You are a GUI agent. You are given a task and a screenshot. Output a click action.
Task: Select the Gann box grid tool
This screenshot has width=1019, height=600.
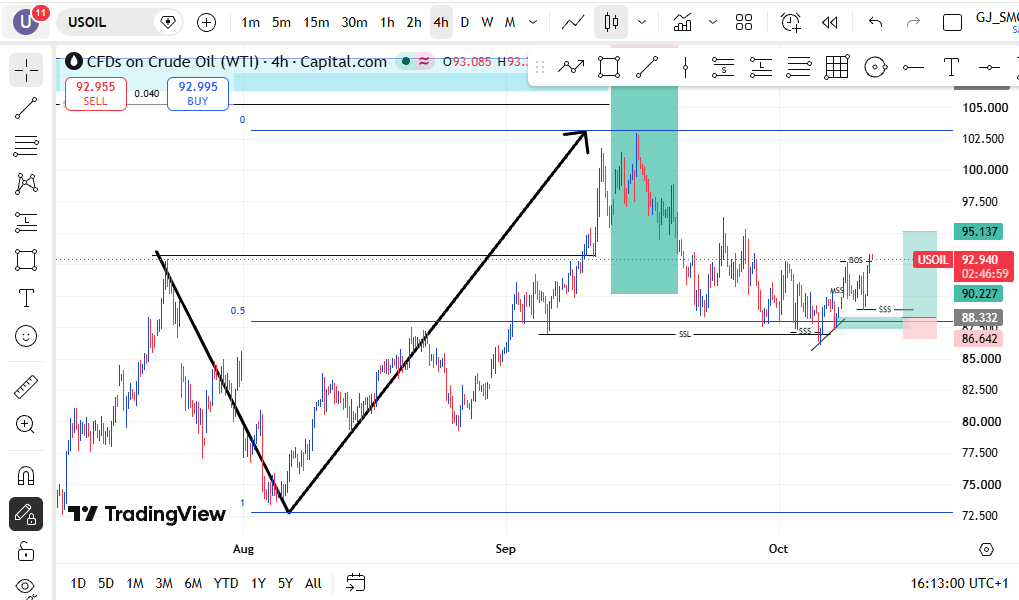(837, 67)
